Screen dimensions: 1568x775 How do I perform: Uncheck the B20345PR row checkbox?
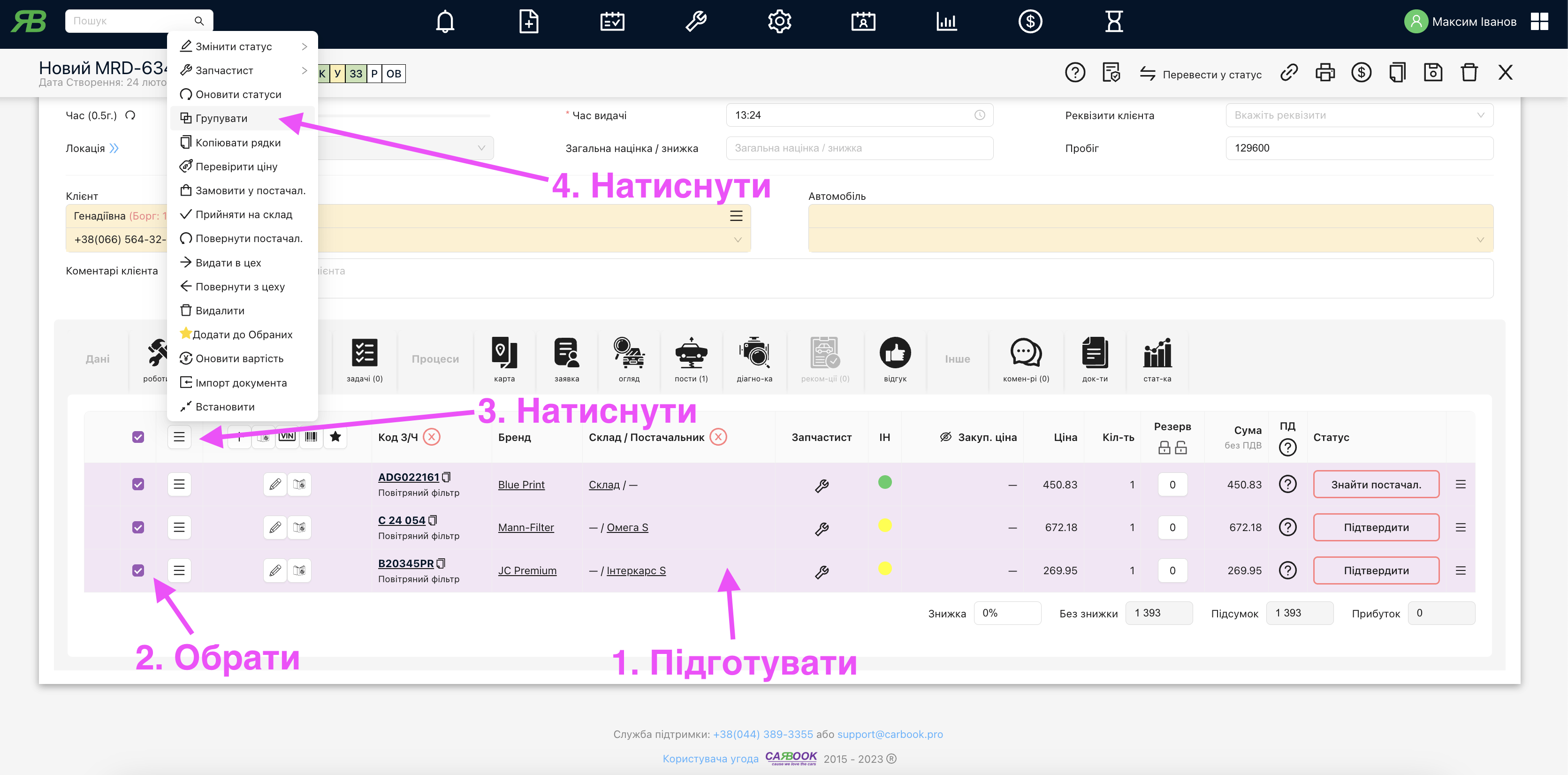(138, 570)
